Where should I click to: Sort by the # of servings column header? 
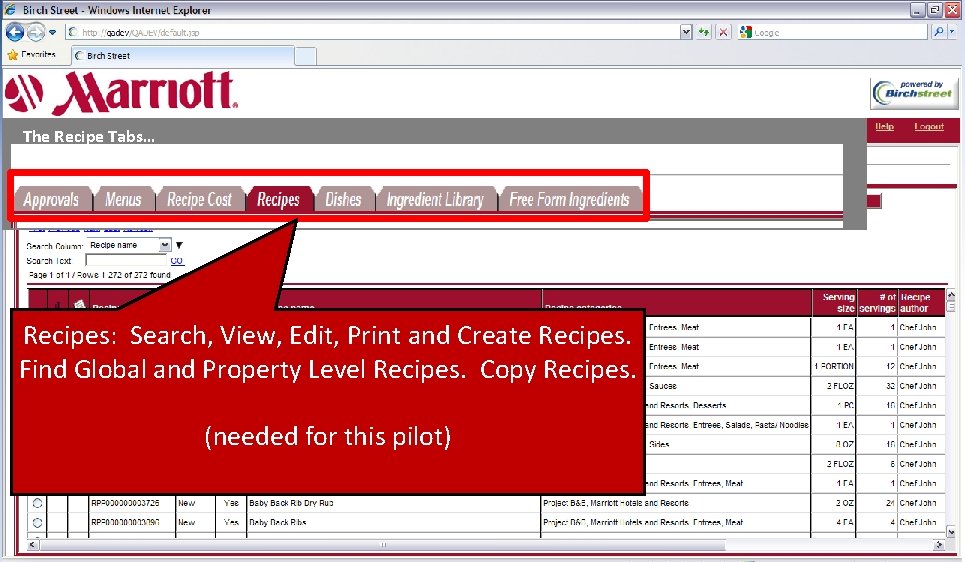click(877, 302)
